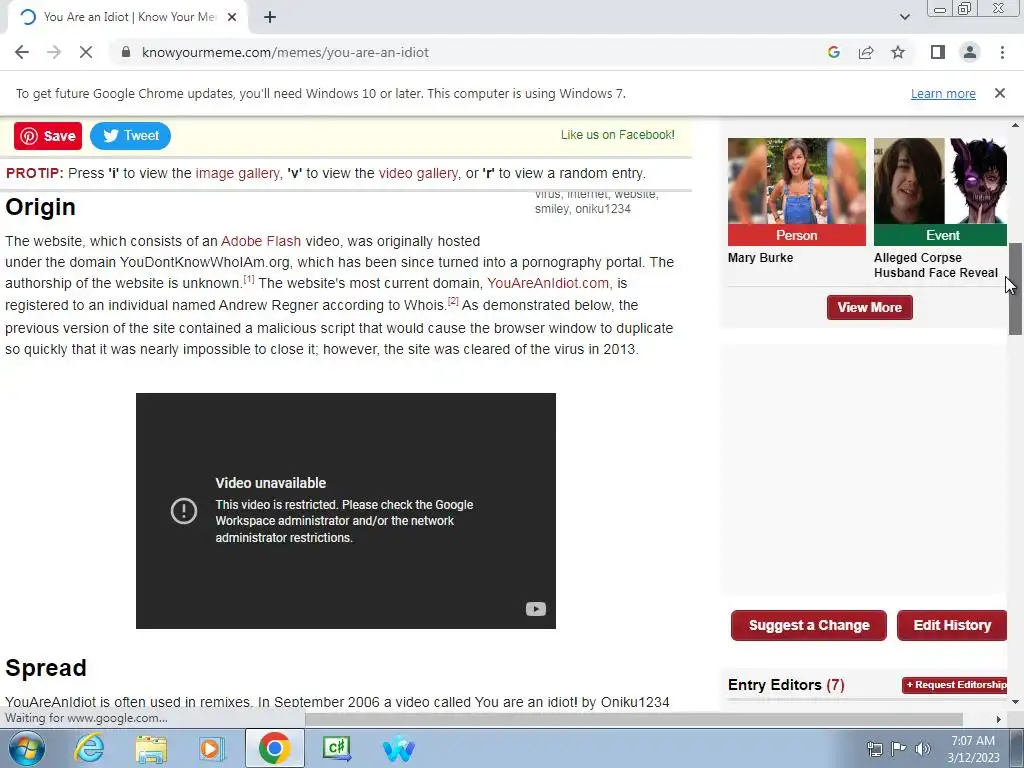Image resolution: width=1024 pixels, height=768 pixels.
Task: Click the Request Editorship button
Action: pyautogui.click(x=955, y=685)
